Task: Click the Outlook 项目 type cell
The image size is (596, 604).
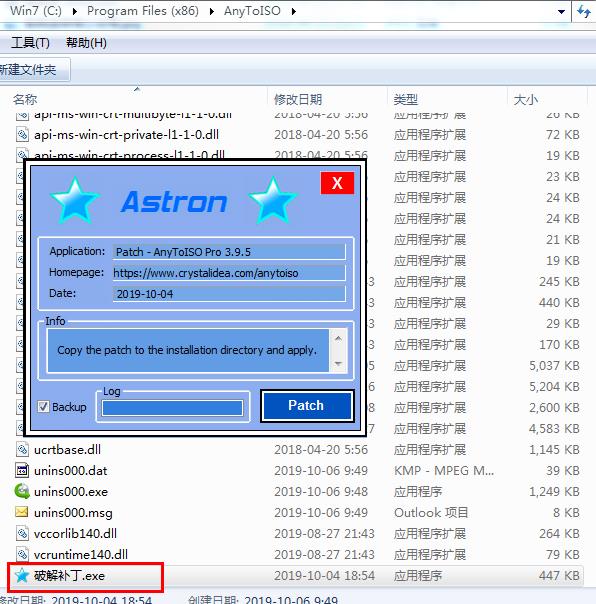Action: tap(431, 513)
